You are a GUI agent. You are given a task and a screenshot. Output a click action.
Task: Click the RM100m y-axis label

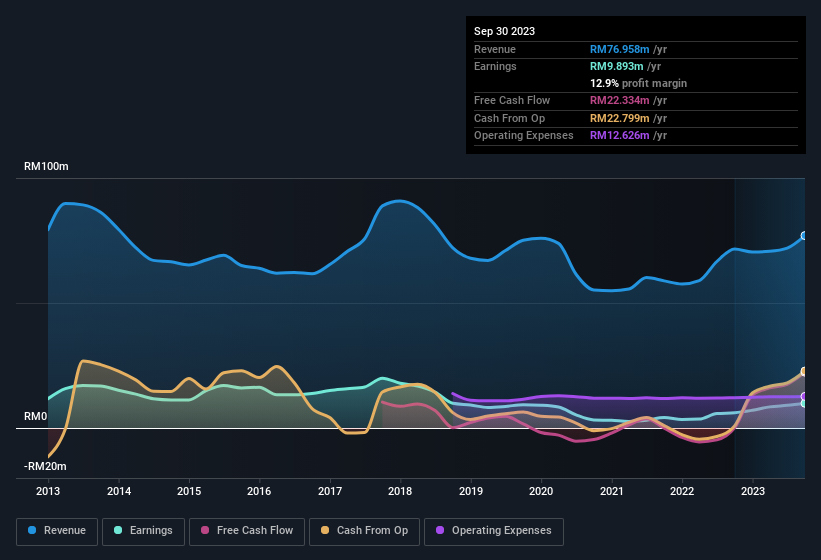[x=46, y=166]
